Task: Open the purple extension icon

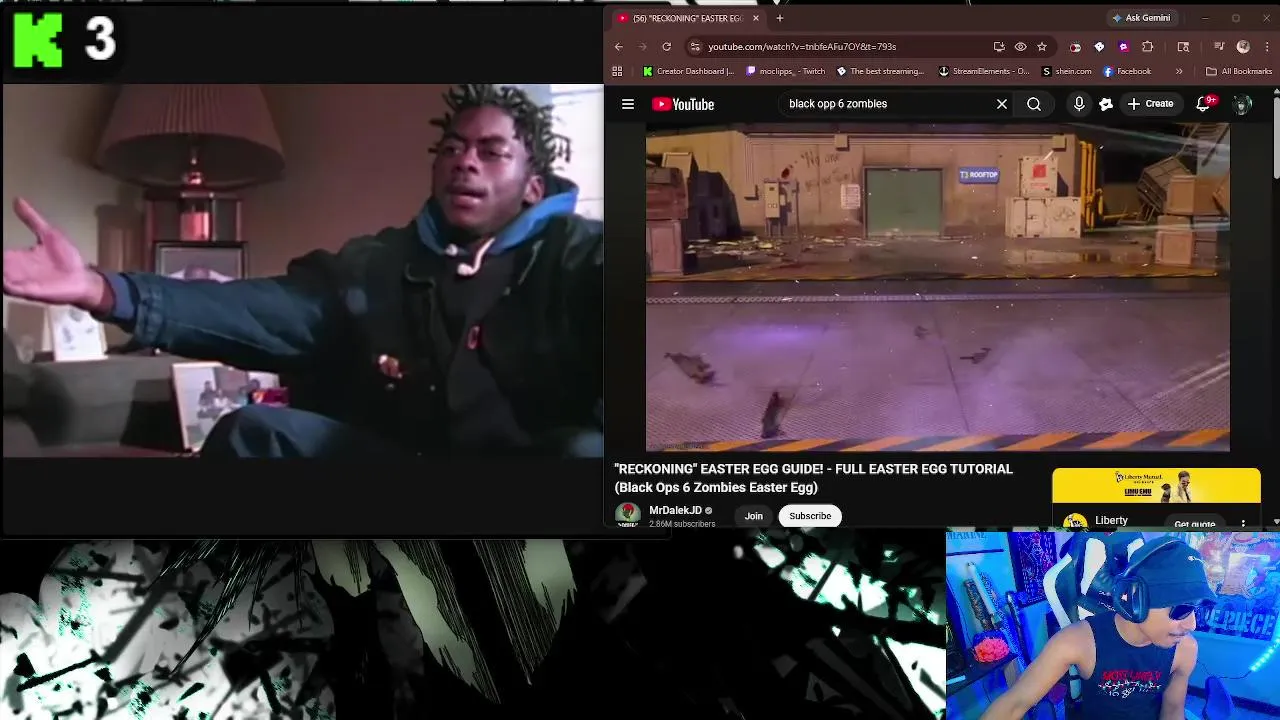Action: (1123, 47)
